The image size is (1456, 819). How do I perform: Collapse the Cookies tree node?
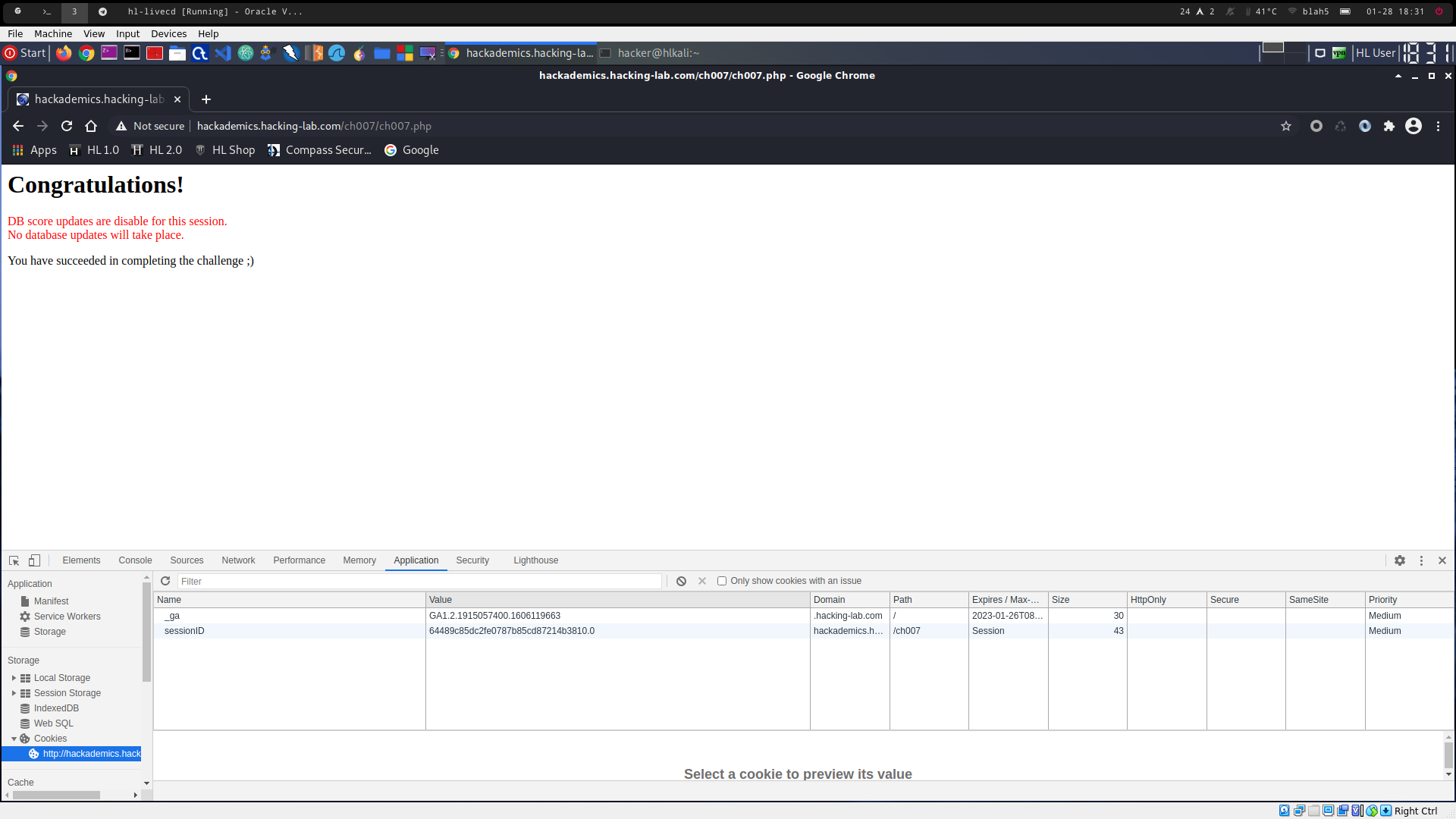coord(14,739)
